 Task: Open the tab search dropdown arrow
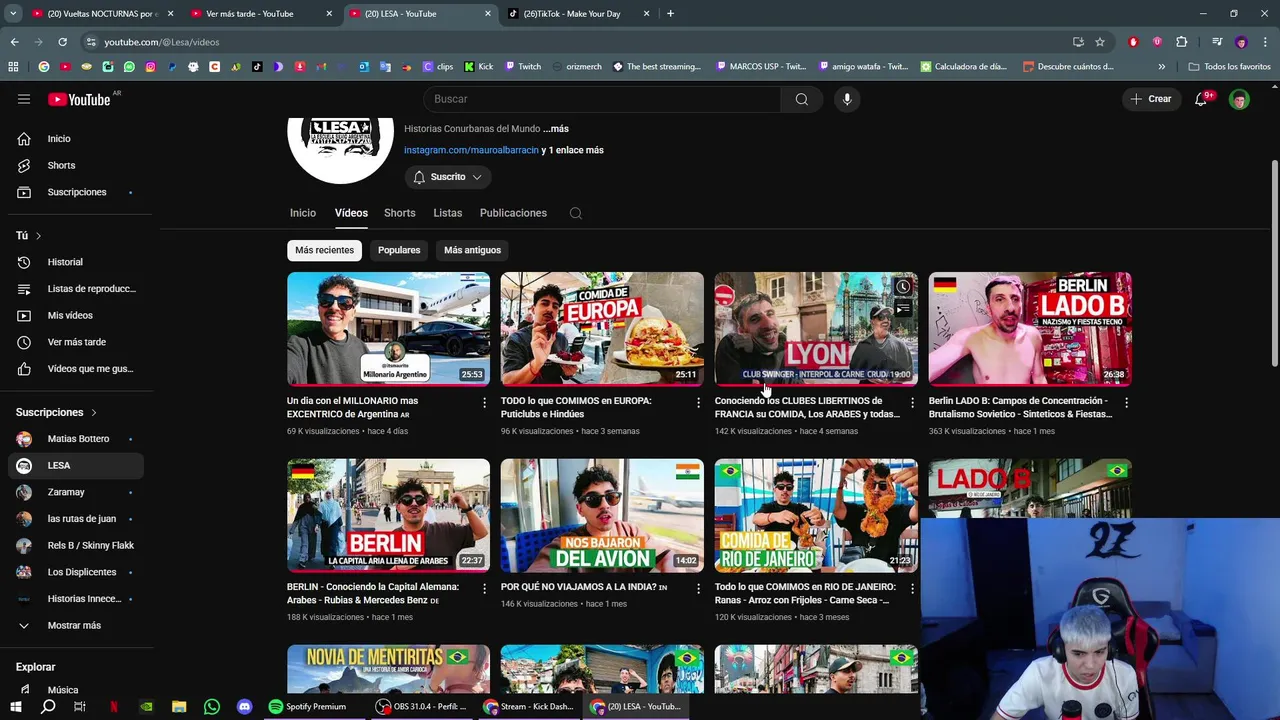click(x=14, y=13)
